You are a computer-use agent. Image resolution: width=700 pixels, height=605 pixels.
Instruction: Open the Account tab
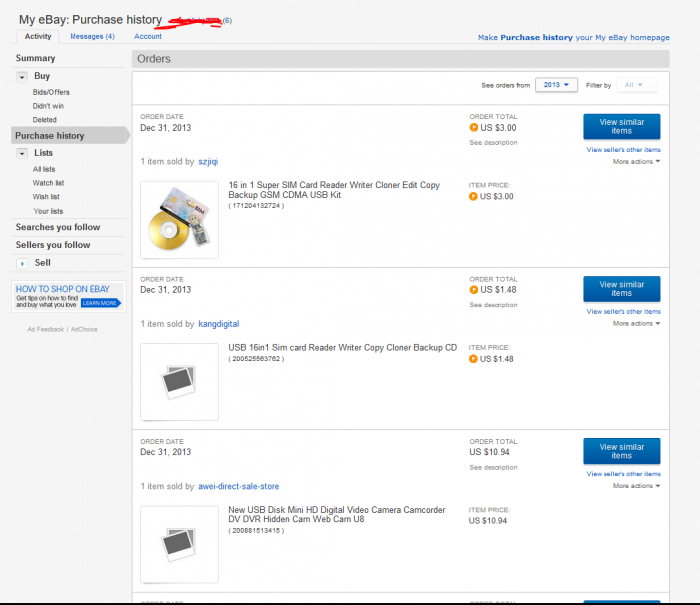pos(148,36)
